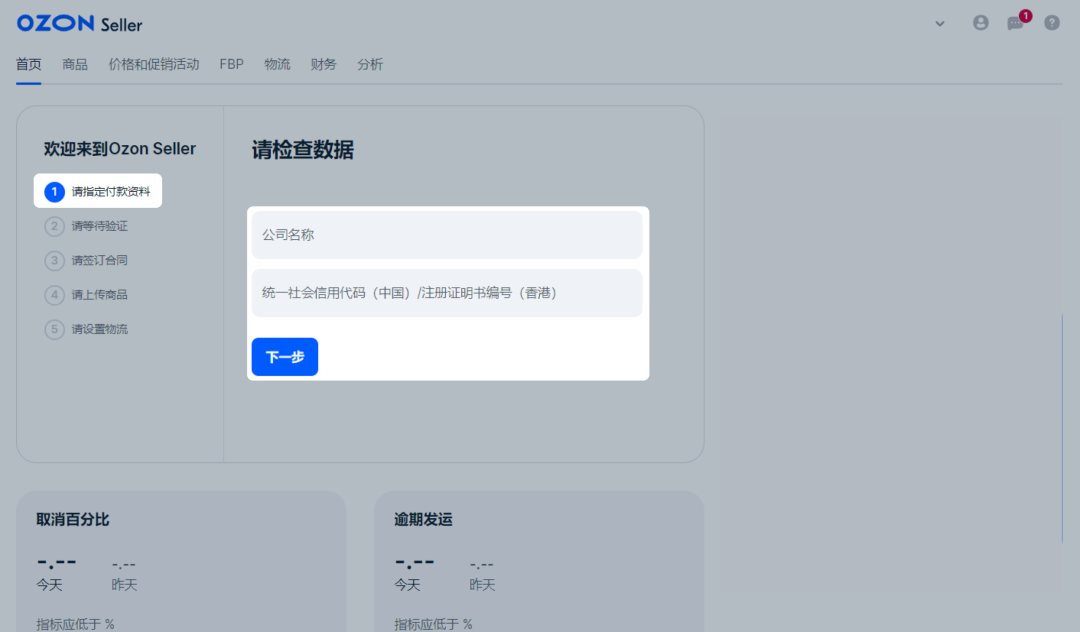Open the user account profile icon

[981, 23]
